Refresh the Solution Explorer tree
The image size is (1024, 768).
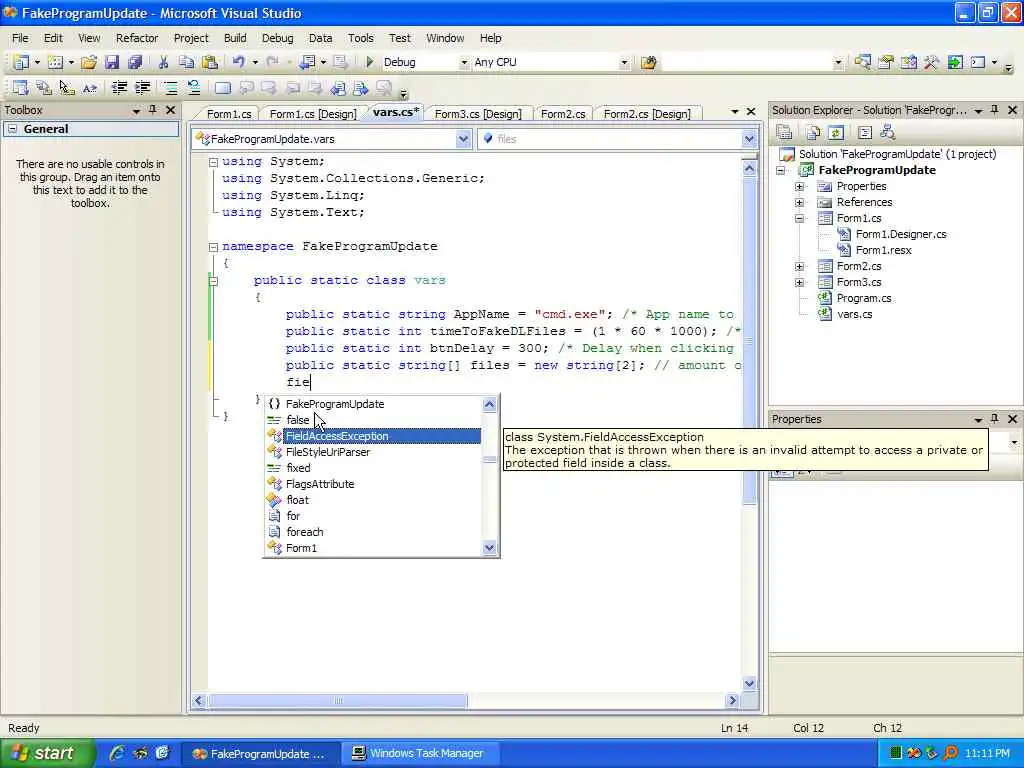coord(836,133)
